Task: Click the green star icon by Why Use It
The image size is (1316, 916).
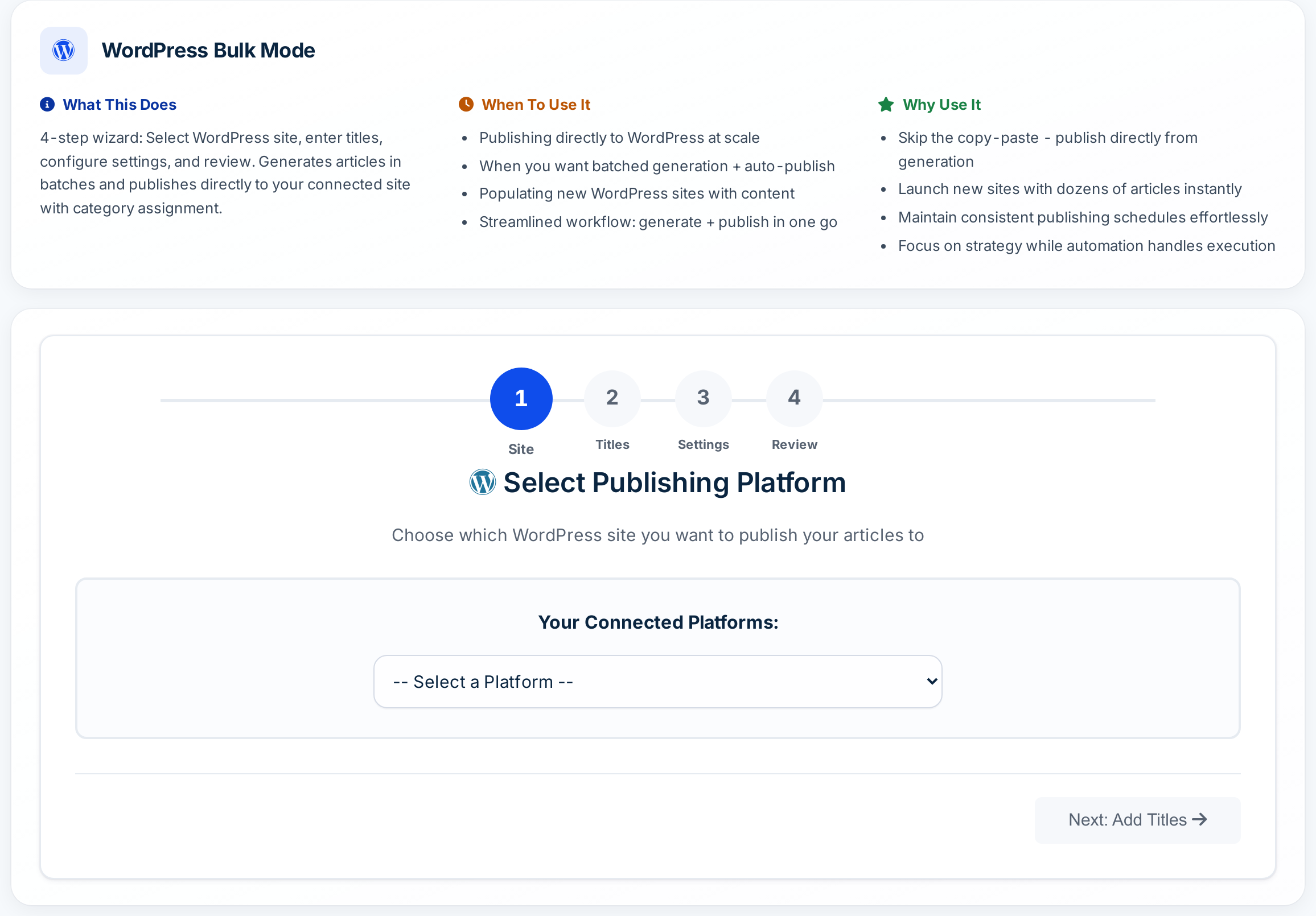Action: pos(886,104)
